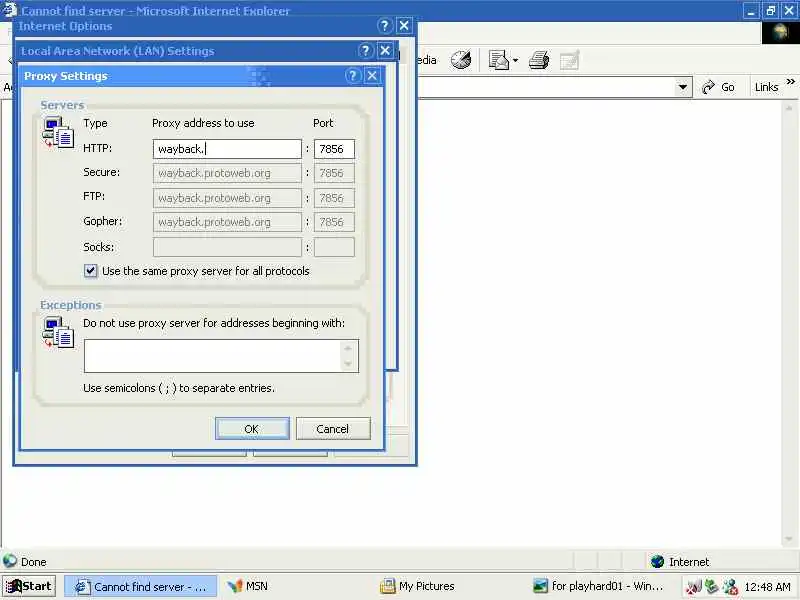Click the Exceptions section computer icon
The image size is (800, 600).
coord(58,333)
